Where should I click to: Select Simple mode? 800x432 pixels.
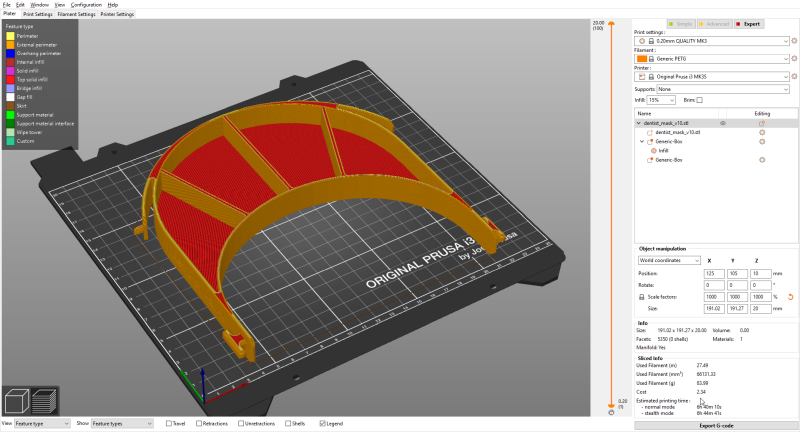681,24
